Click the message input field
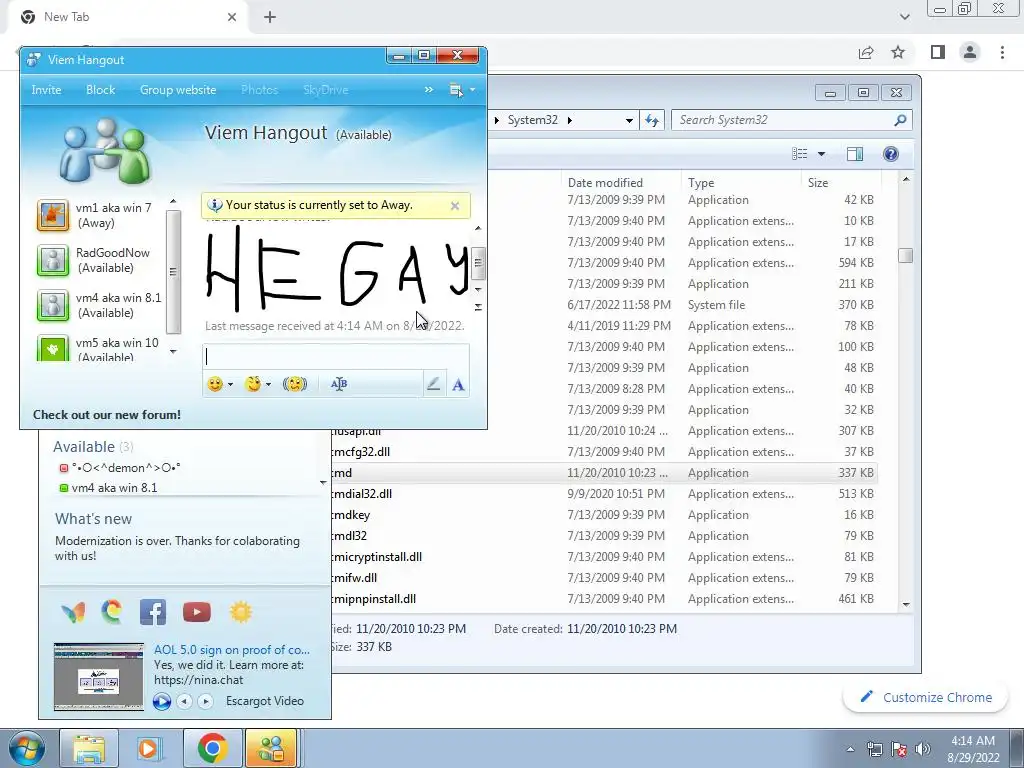 [x=336, y=357]
